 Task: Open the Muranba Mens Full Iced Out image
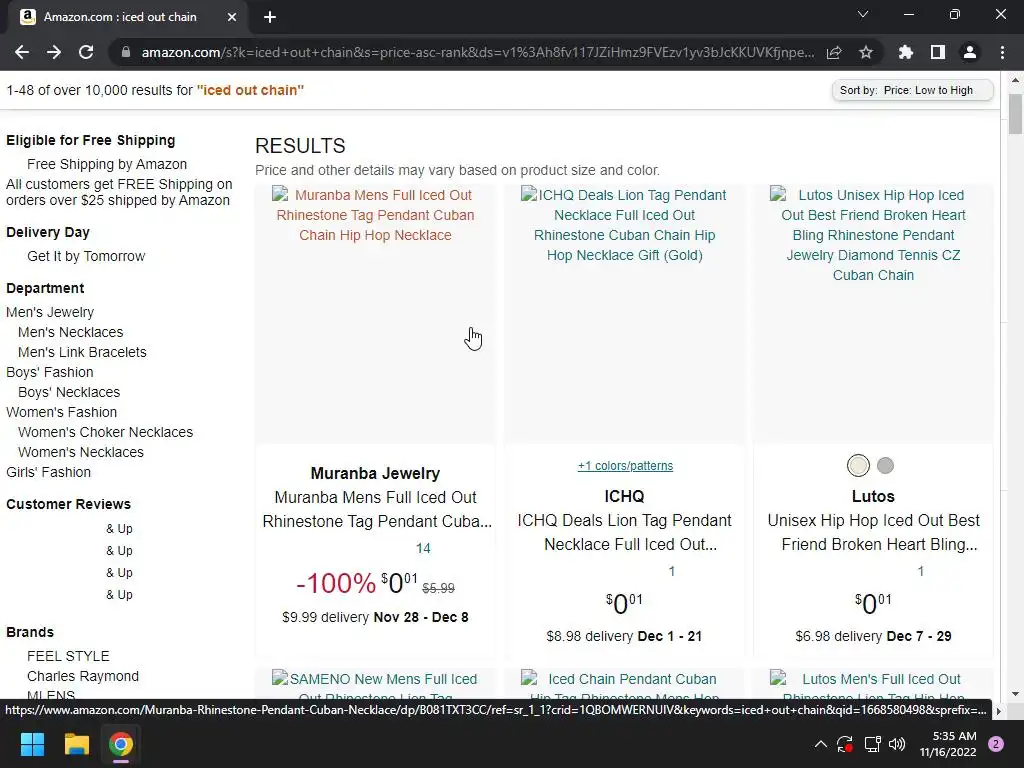click(x=375, y=313)
